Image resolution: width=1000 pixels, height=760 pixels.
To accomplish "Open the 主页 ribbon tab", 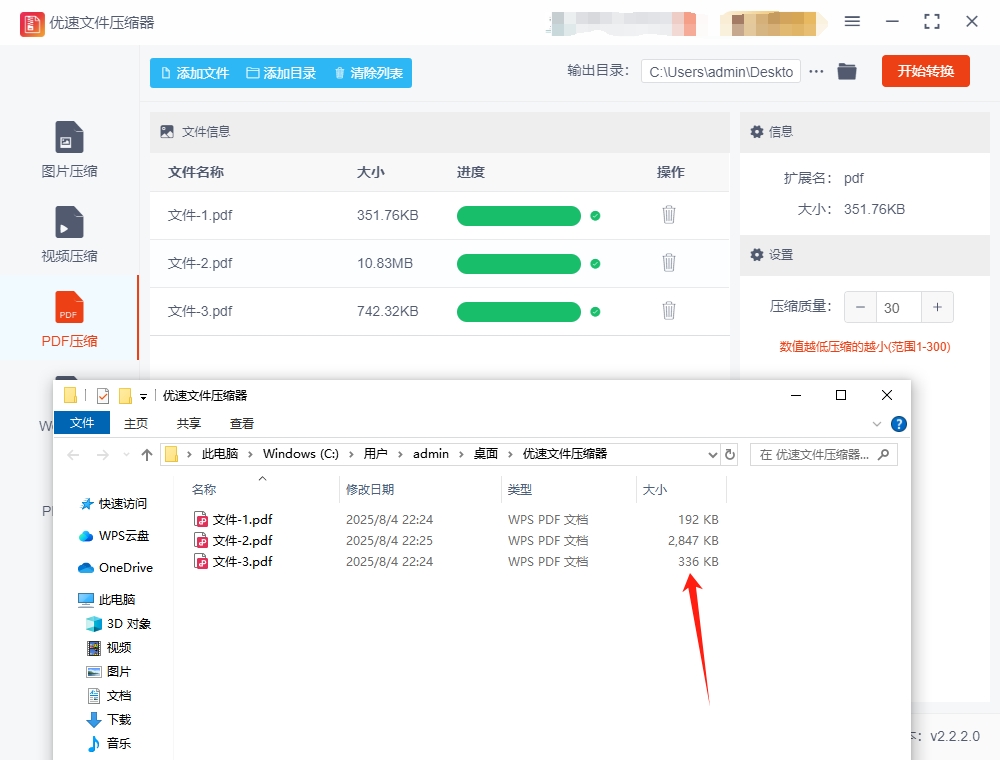I will click(x=136, y=423).
